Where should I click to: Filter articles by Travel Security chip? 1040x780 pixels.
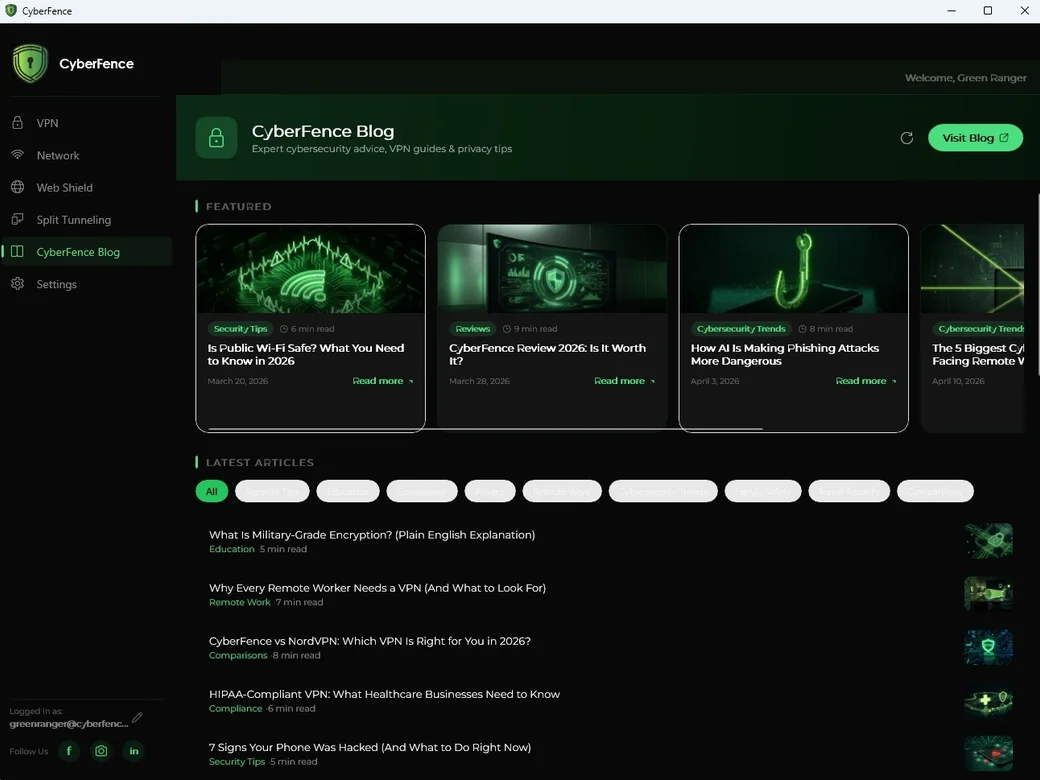point(849,491)
